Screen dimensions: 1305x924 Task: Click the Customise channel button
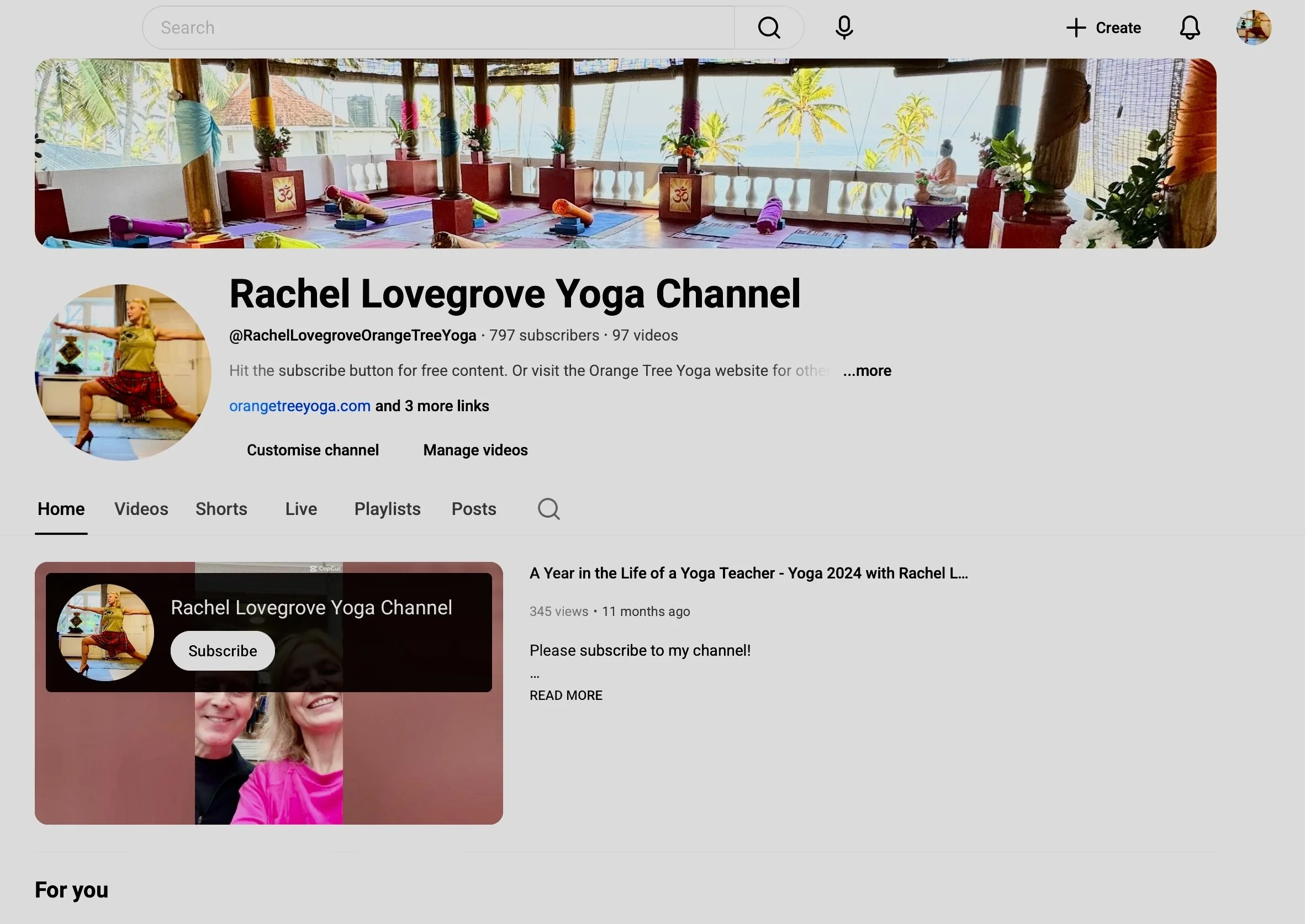[x=313, y=450]
